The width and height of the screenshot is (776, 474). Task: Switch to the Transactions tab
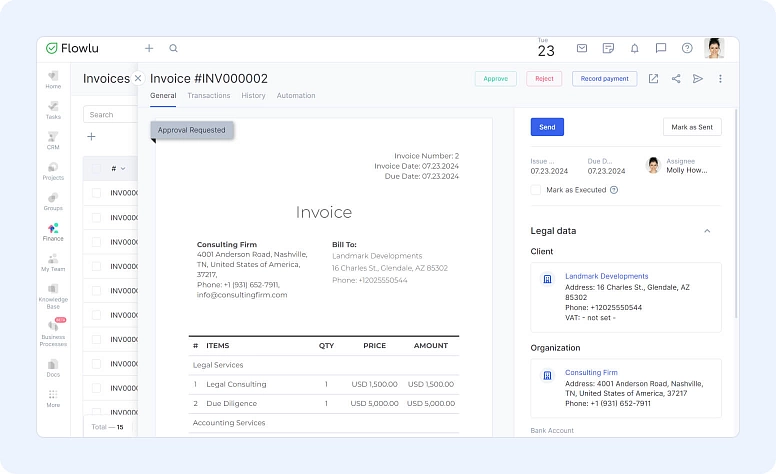[x=208, y=96]
